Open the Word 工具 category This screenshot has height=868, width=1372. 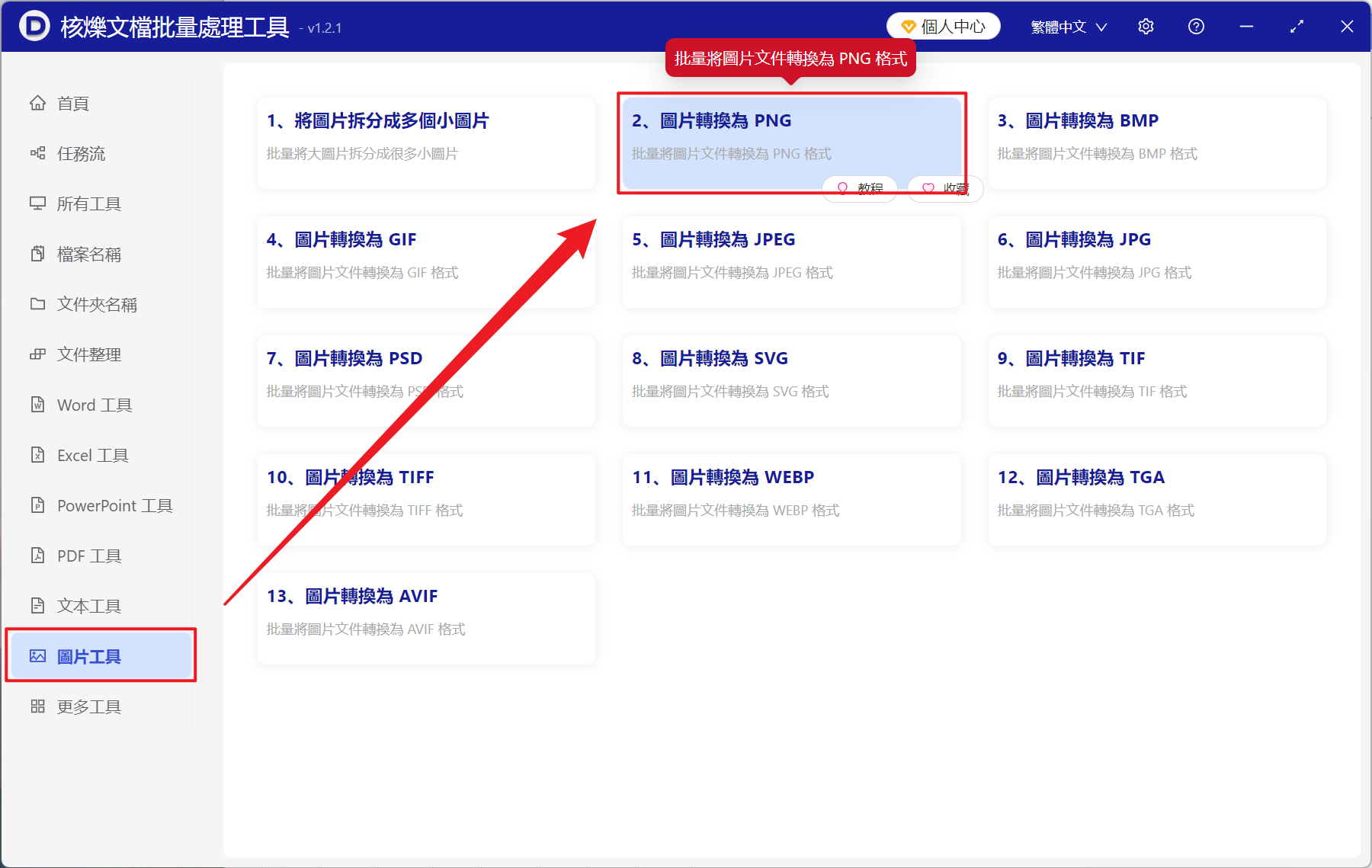tap(94, 405)
